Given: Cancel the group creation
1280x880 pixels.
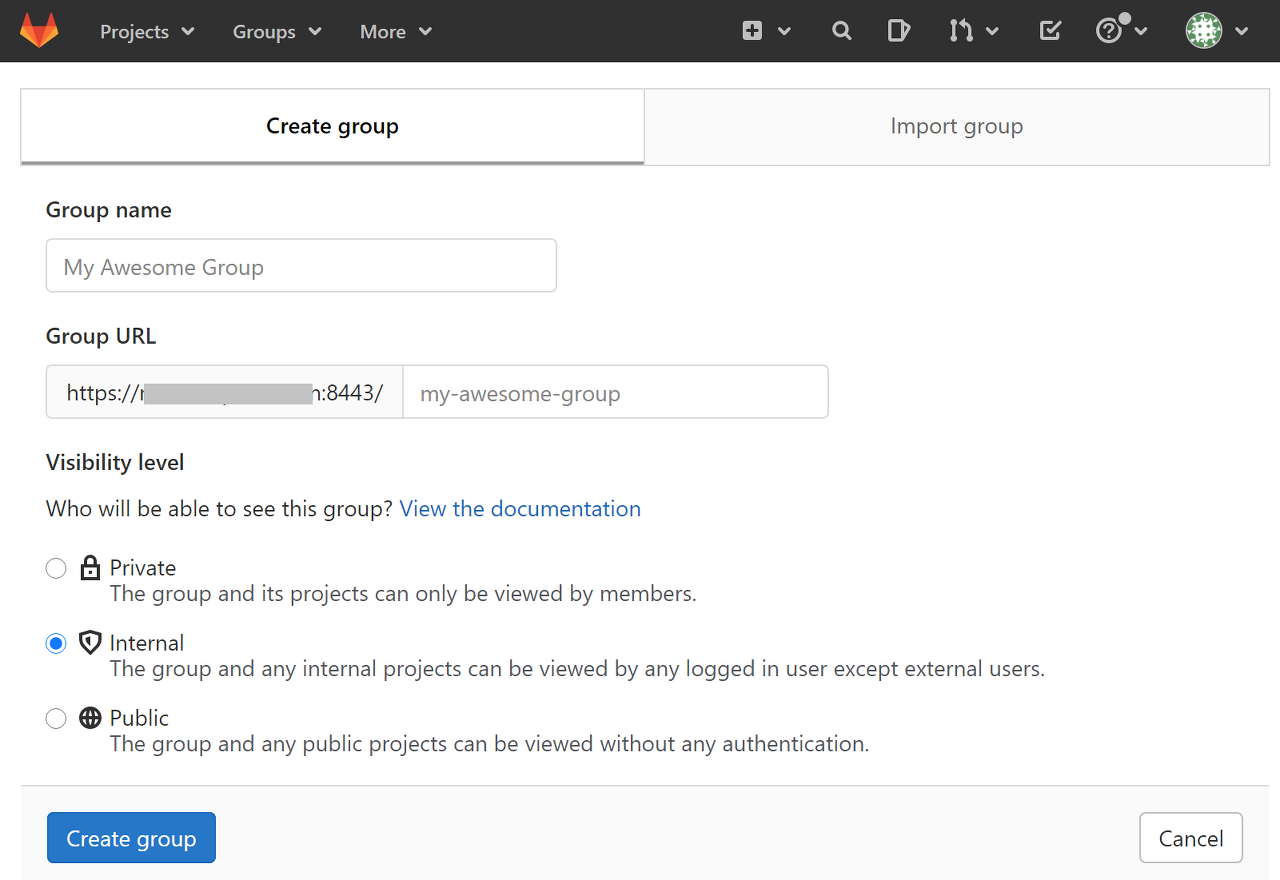Looking at the screenshot, I should (1190, 837).
